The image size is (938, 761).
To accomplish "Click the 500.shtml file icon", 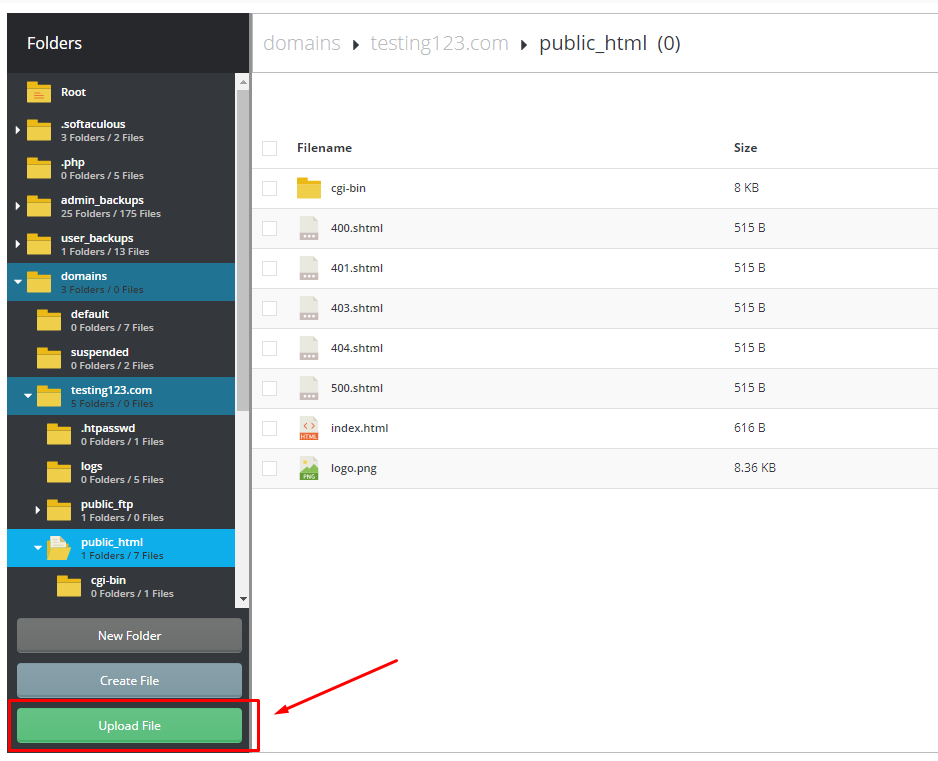I will click(x=309, y=388).
